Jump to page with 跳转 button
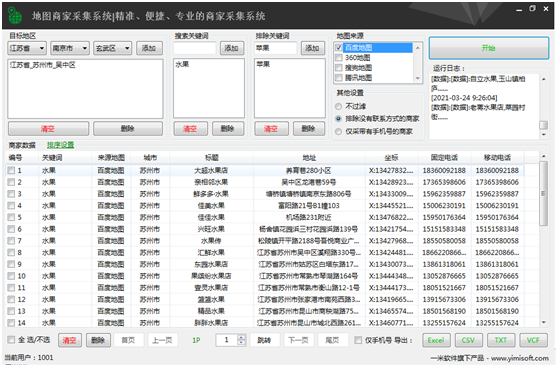 click(264, 340)
